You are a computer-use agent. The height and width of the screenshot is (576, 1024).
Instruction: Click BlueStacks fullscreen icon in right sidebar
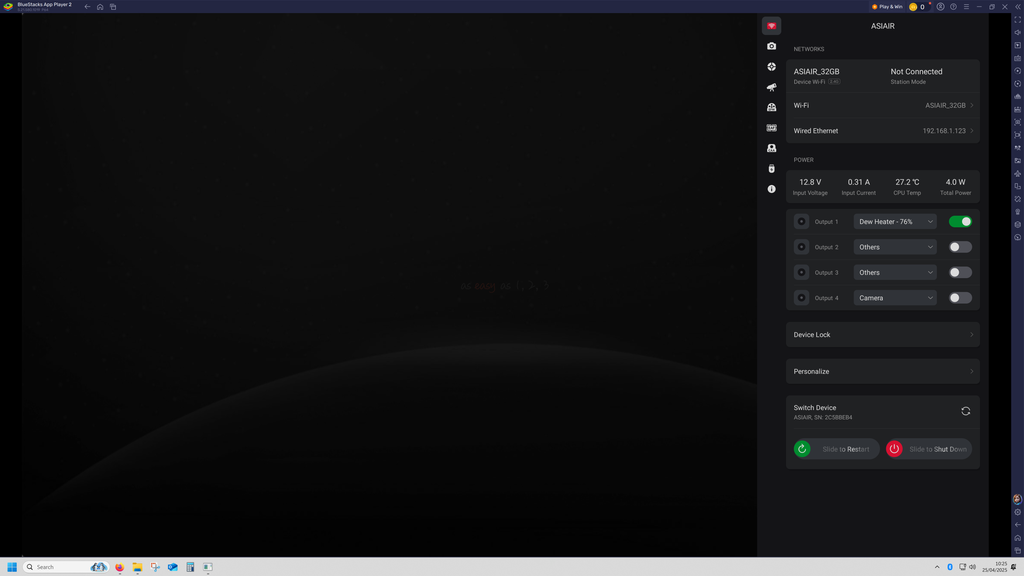(x=1017, y=20)
